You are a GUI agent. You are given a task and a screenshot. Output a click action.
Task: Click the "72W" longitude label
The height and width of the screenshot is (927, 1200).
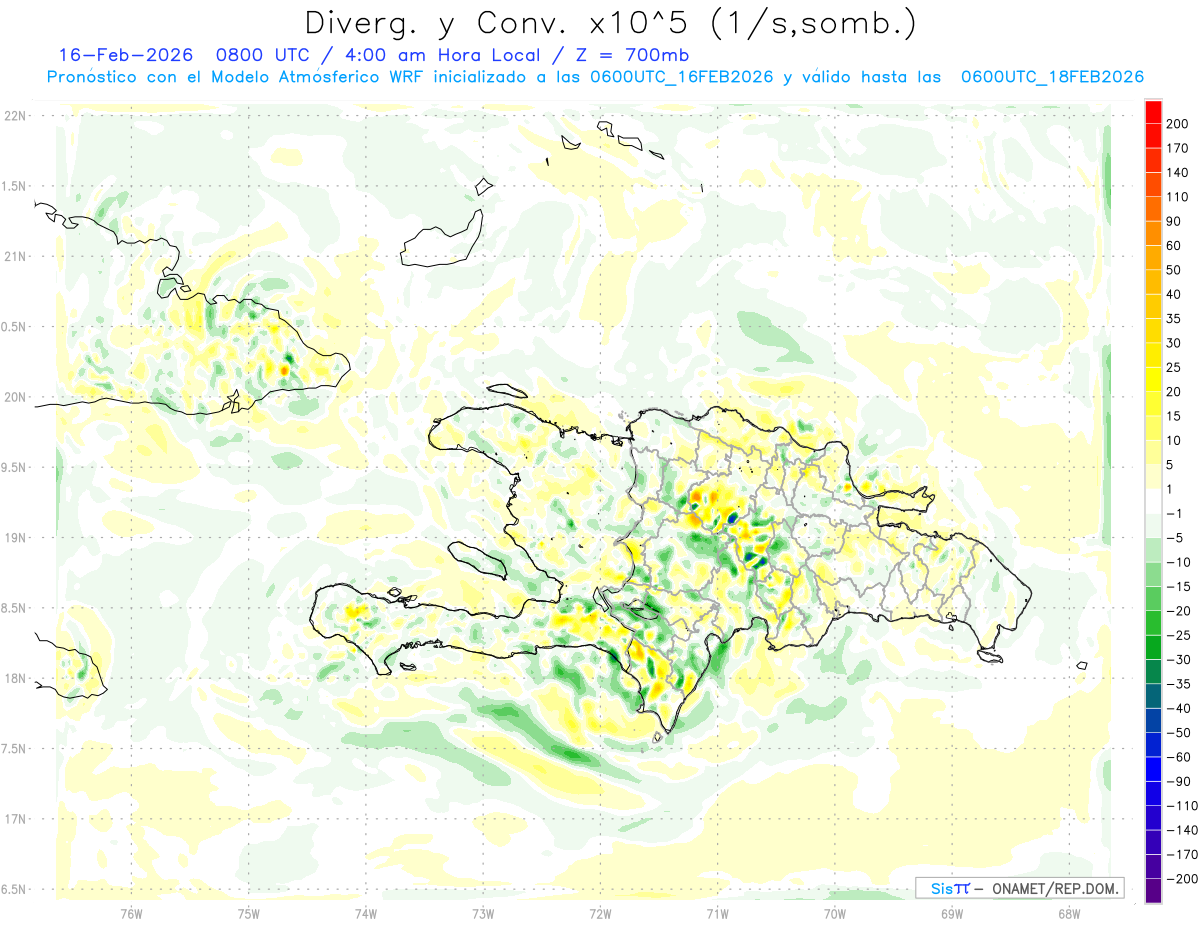tap(600, 914)
